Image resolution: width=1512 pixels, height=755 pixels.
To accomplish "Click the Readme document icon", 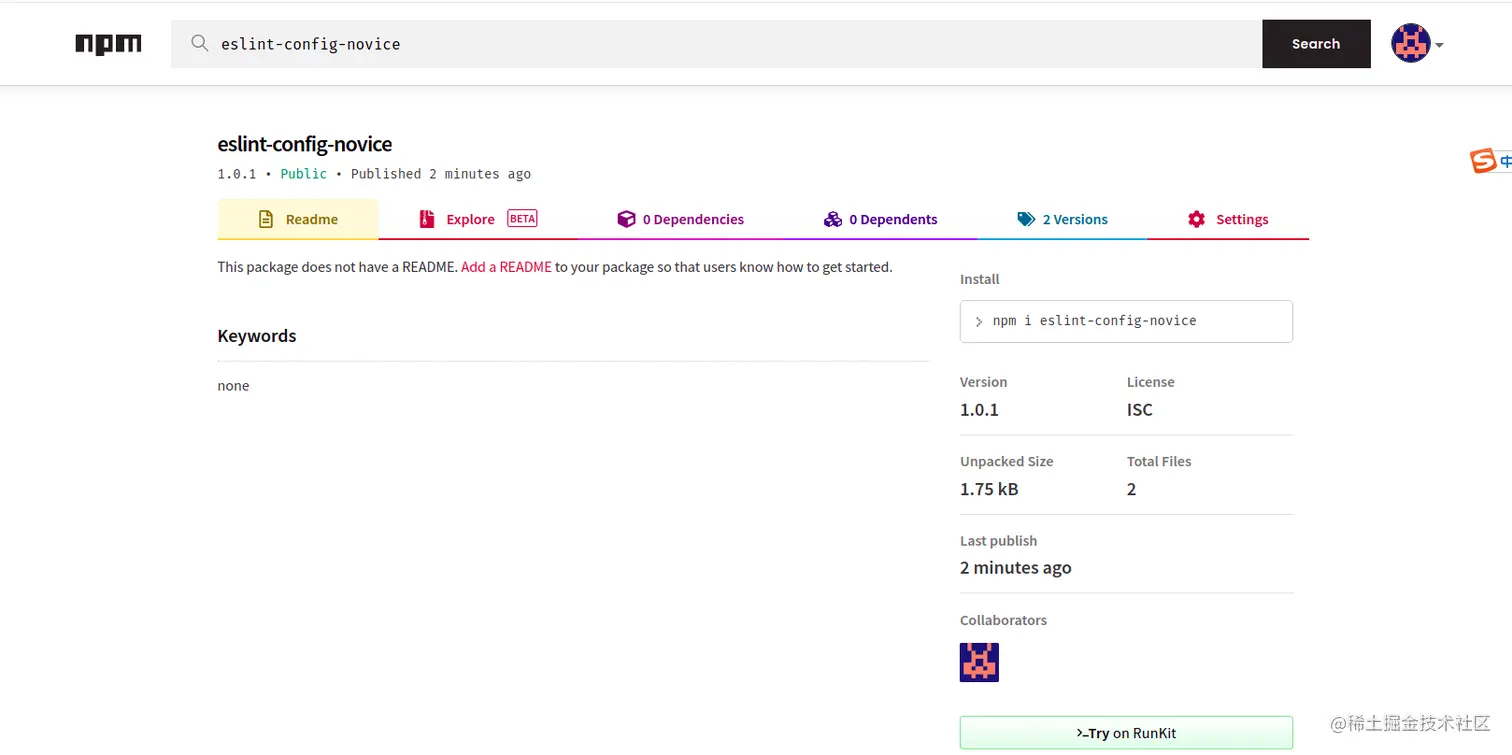I will click(266, 219).
